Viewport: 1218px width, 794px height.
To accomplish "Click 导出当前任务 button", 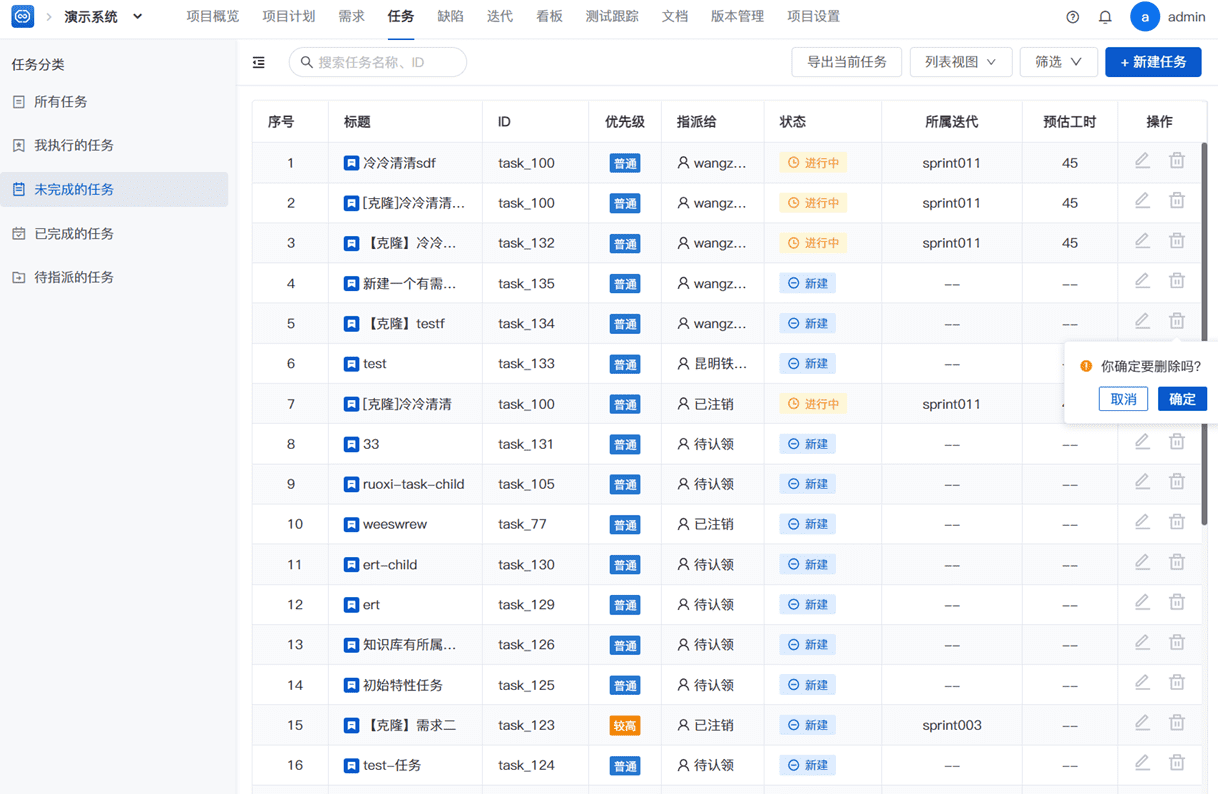I will pyautogui.click(x=846, y=62).
